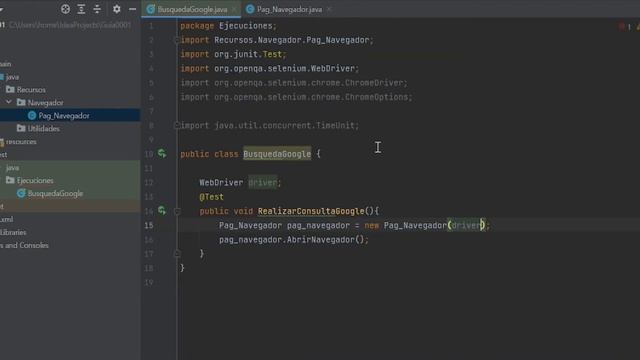Collapse the Navegador folder in the tree
This screenshot has height=360, width=640.
[x=9, y=102]
